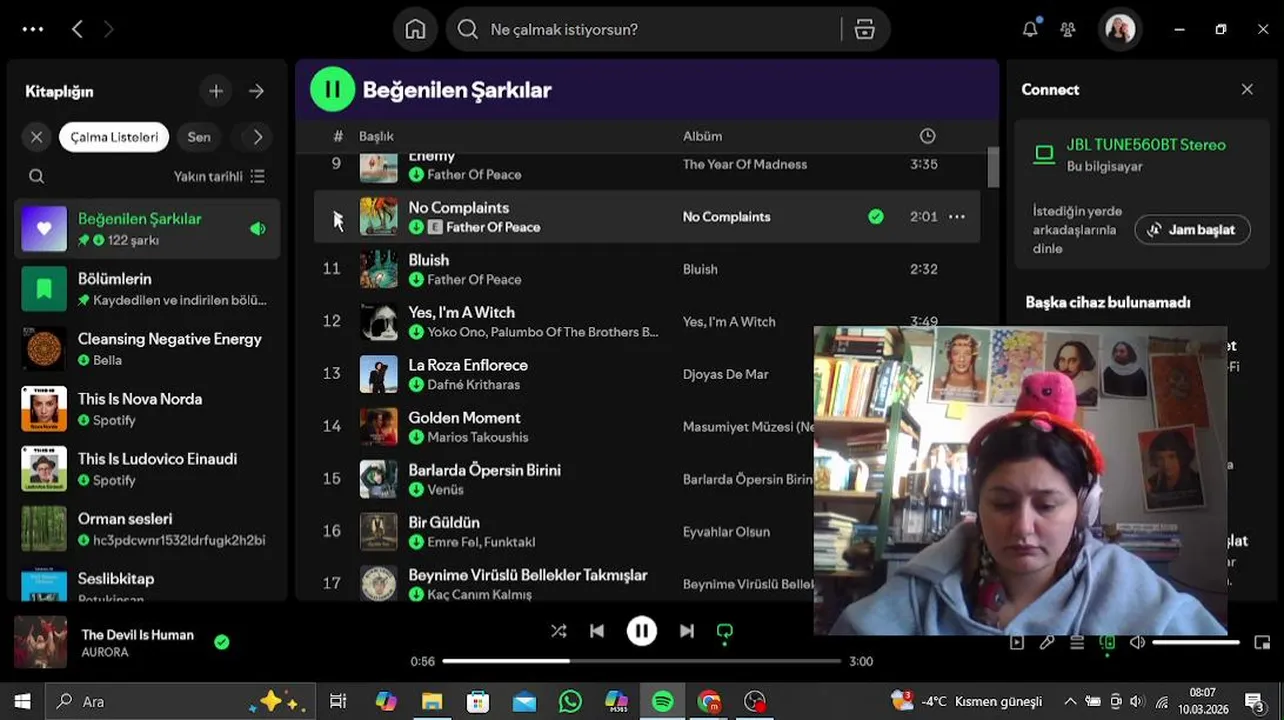Toggle saved check for The Devil Is Human
1284x720 pixels.
(222, 642)
